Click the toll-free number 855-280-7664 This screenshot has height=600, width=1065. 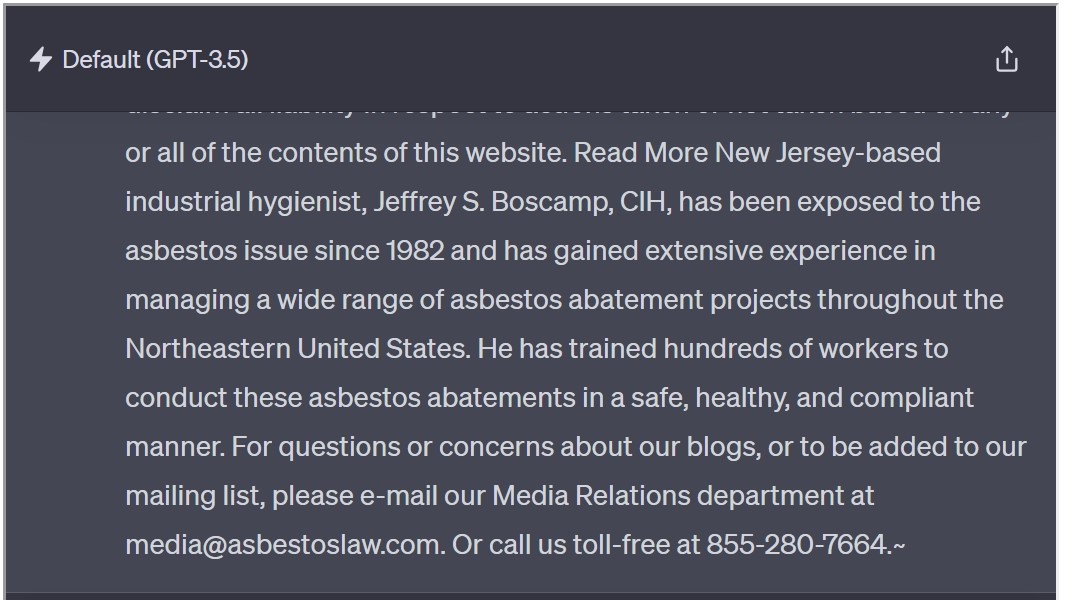coord(799,544)
